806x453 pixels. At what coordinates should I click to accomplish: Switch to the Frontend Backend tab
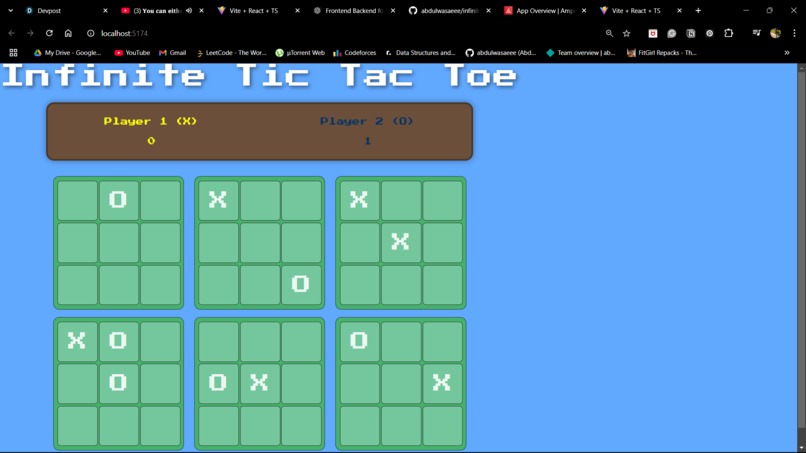[354, 10]
